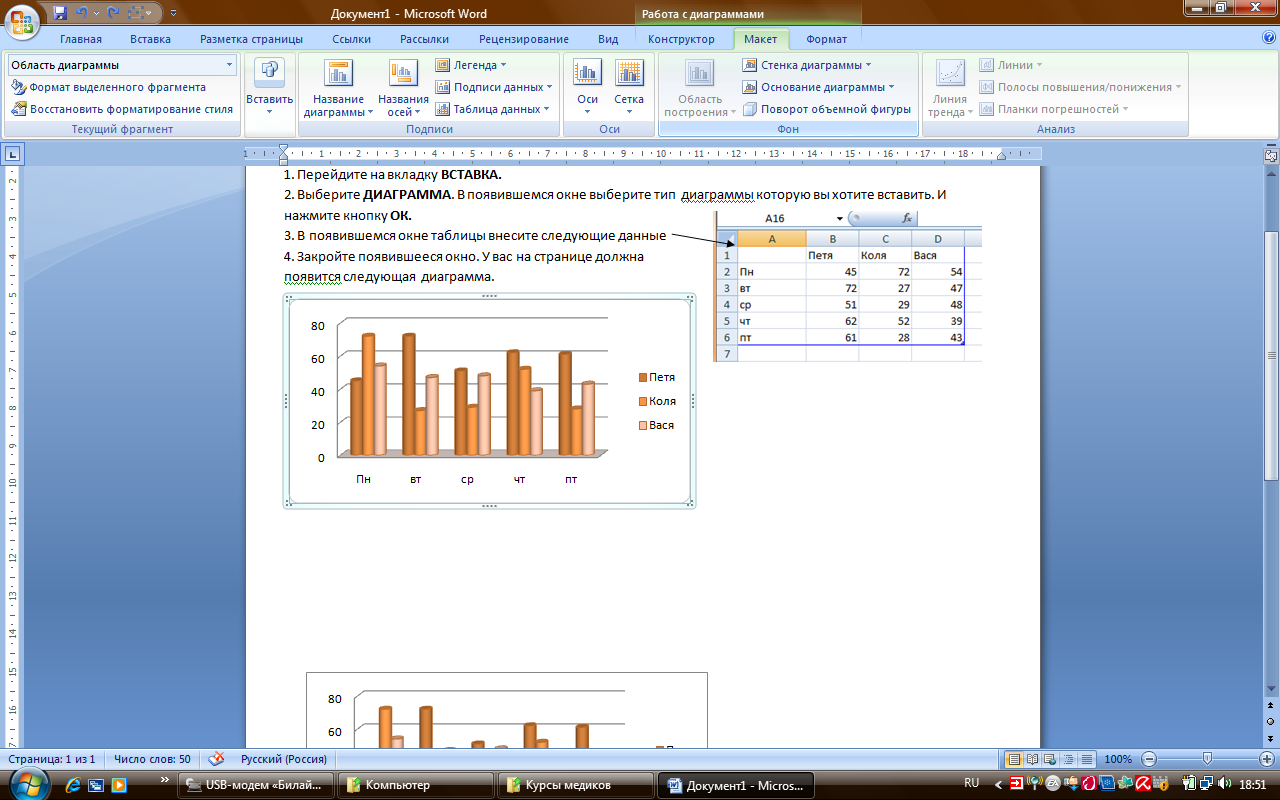Open the Оси axes menu
This screenshot has height=800, width=1280.
(587, 88)
